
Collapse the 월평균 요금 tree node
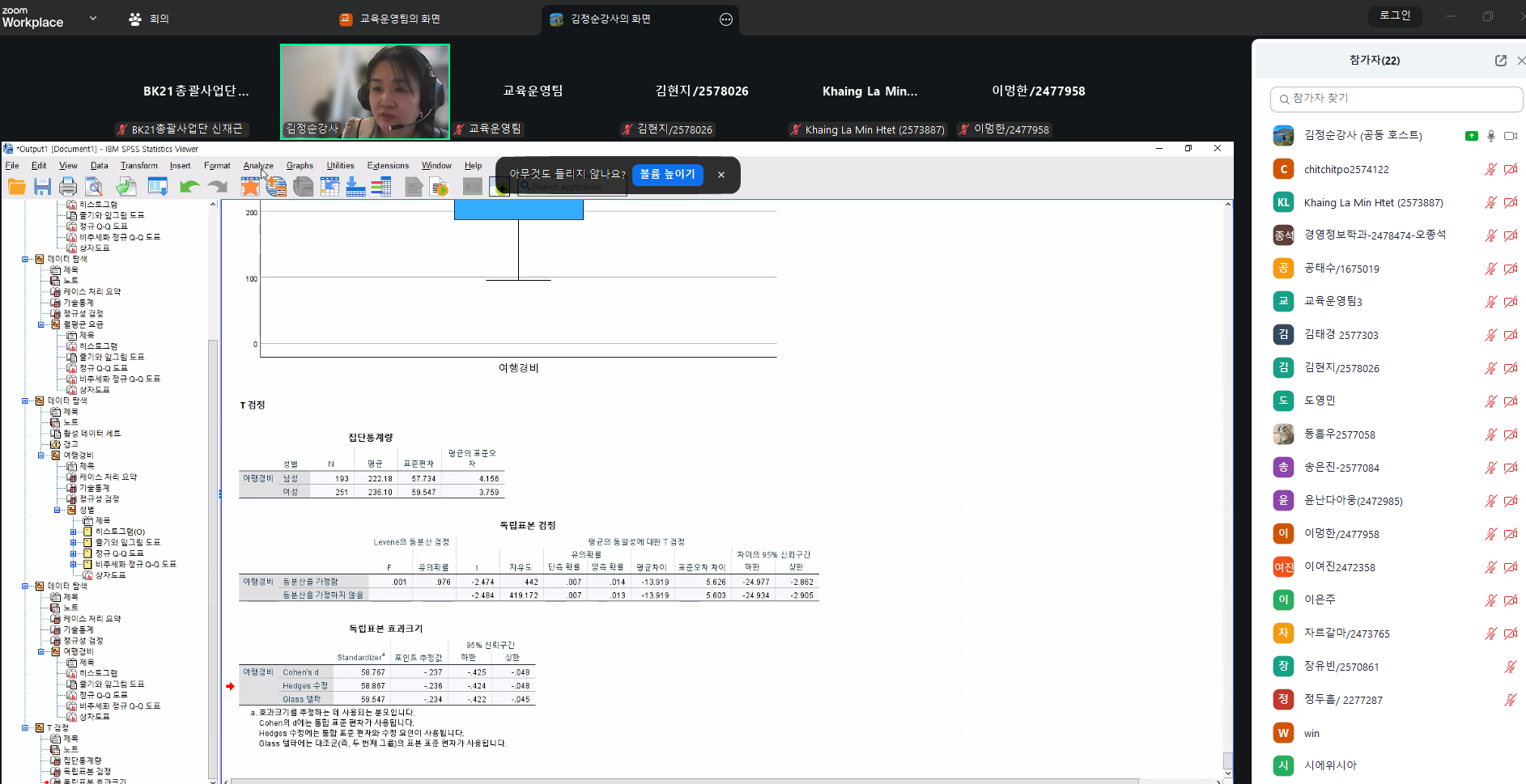[40, 324]
